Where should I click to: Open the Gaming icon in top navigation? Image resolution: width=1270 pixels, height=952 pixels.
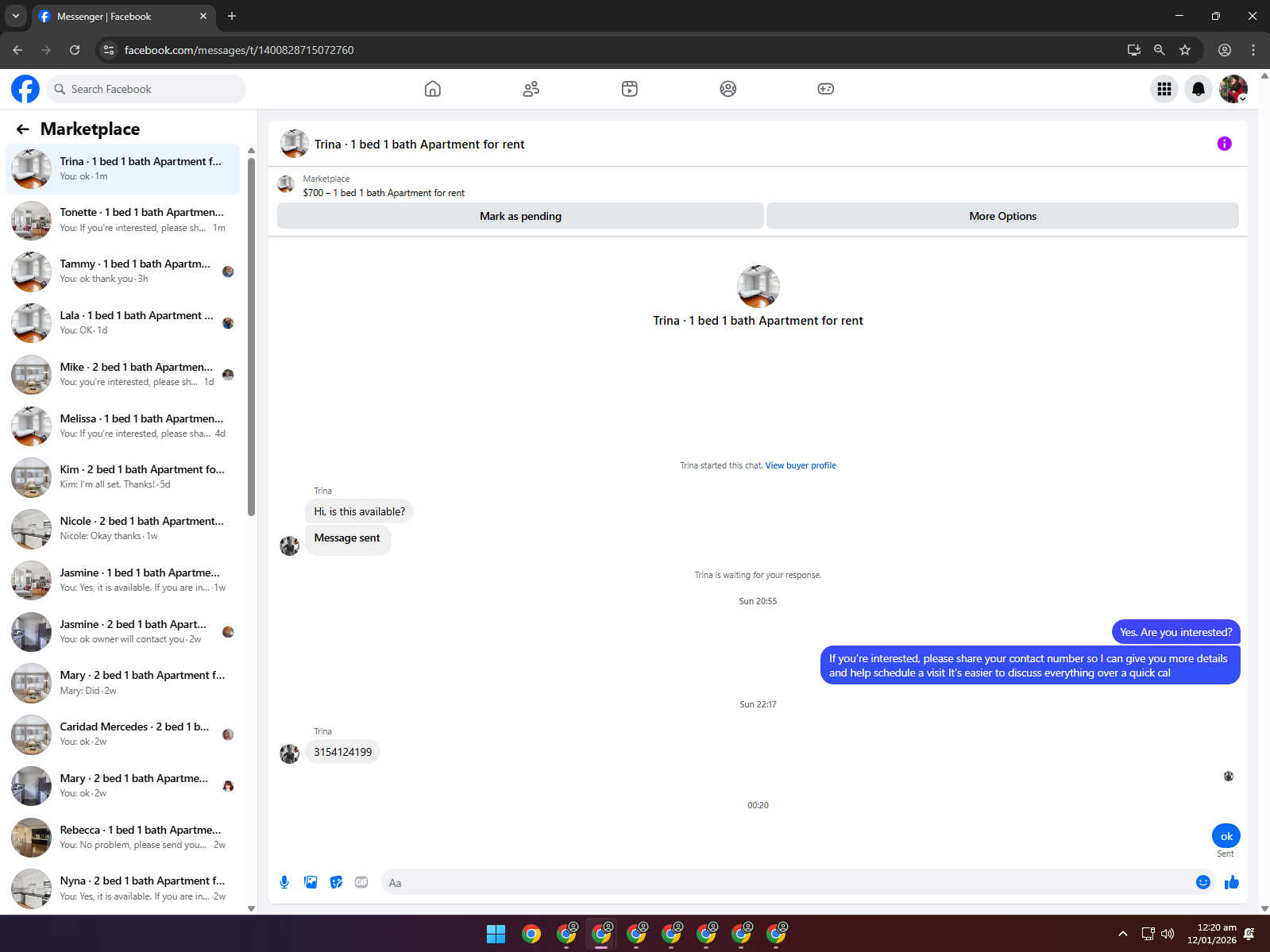826,89
